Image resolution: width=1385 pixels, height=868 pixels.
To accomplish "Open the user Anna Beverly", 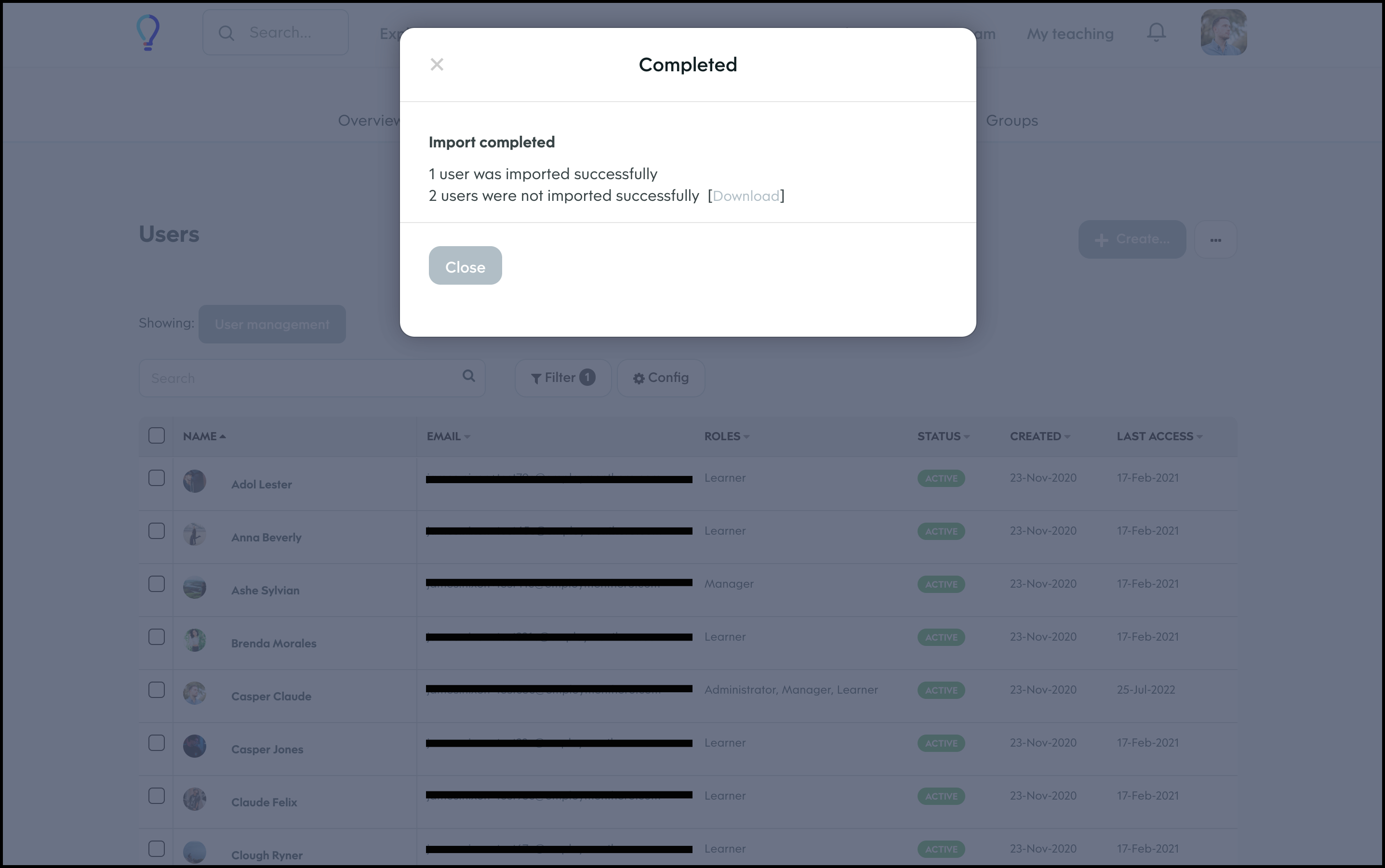I will (266, 538).
